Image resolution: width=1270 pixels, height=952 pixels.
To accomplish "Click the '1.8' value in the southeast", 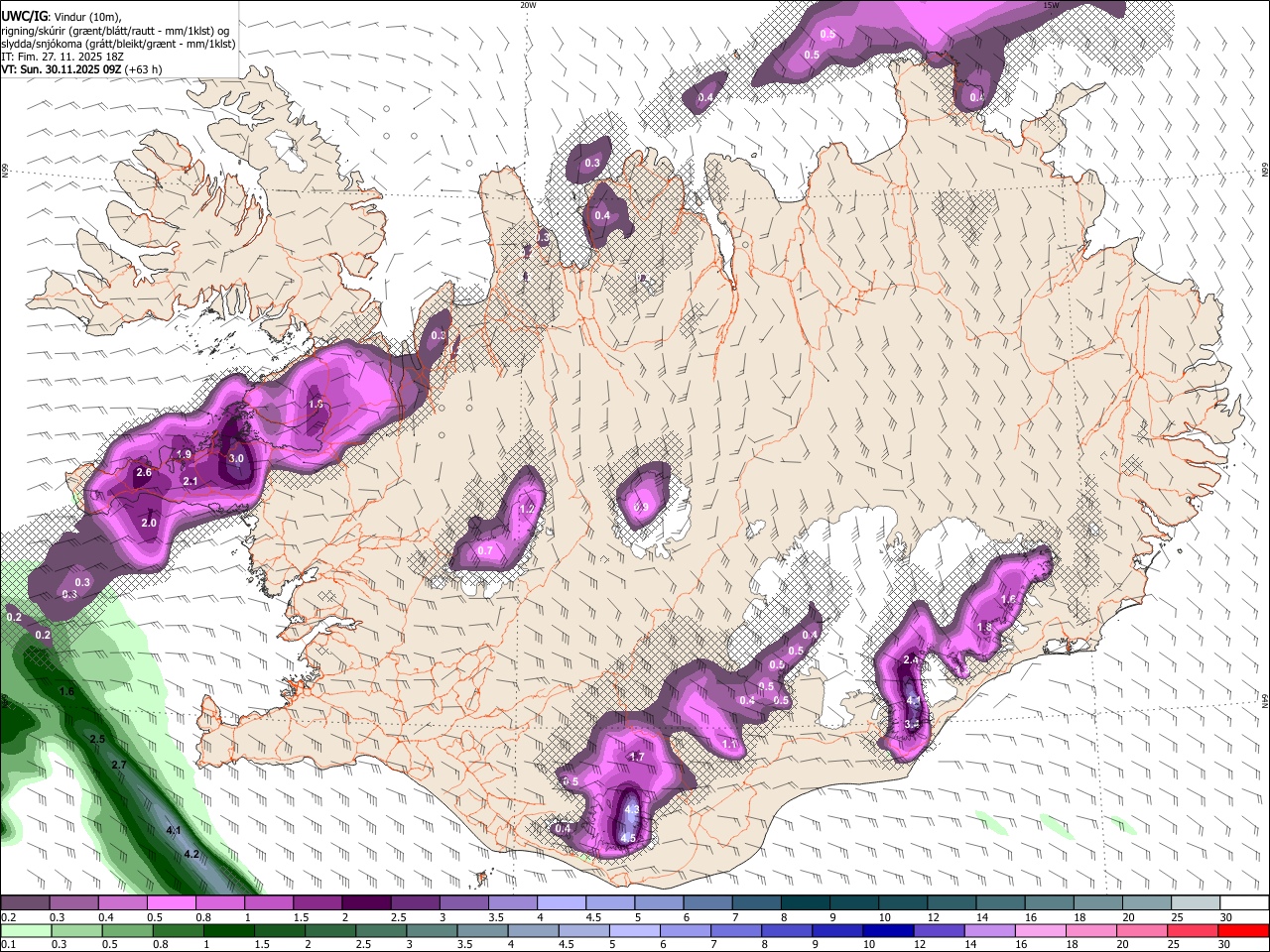I will click(984, 627).
